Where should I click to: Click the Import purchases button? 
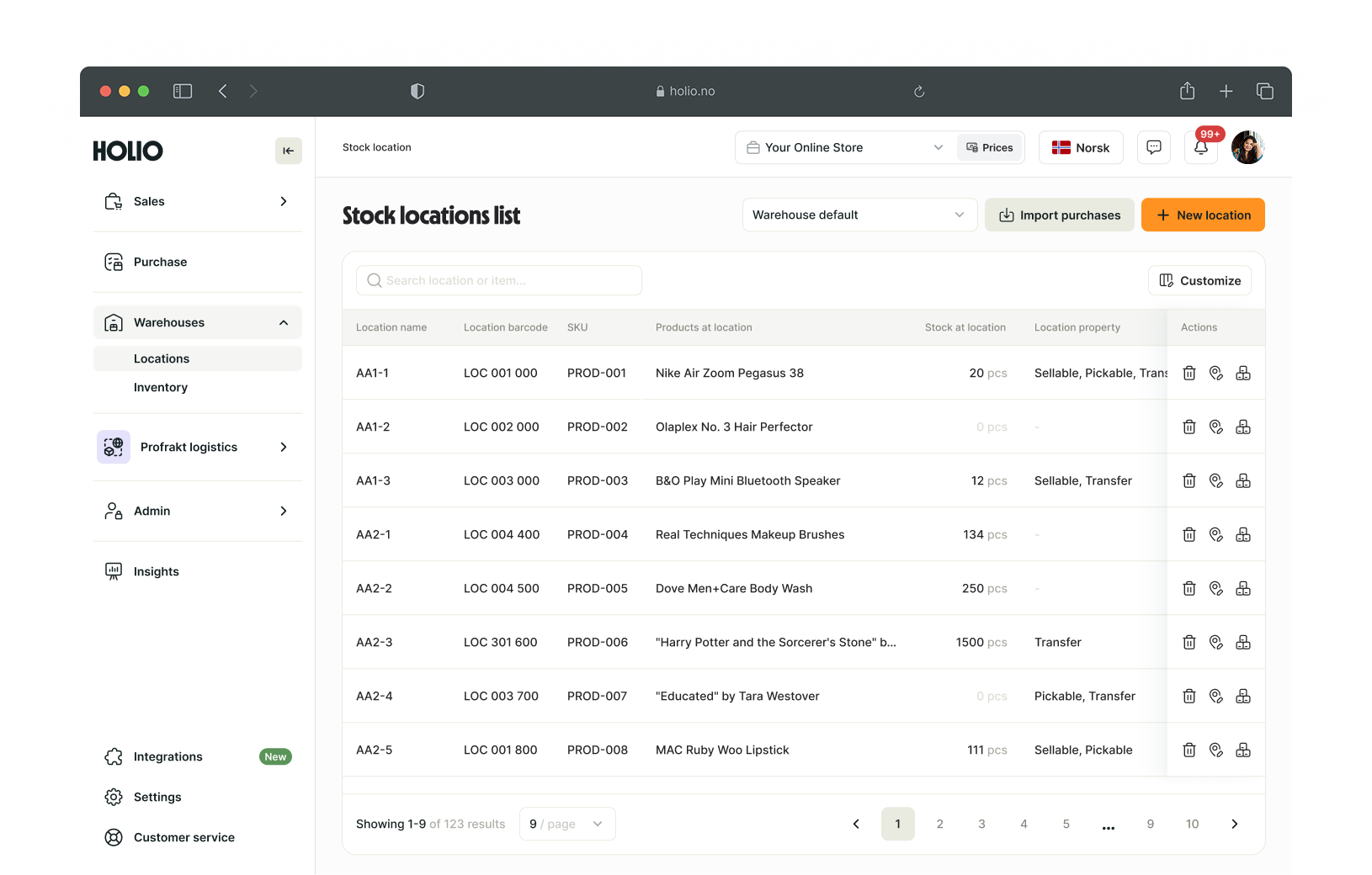(1060, 215)
